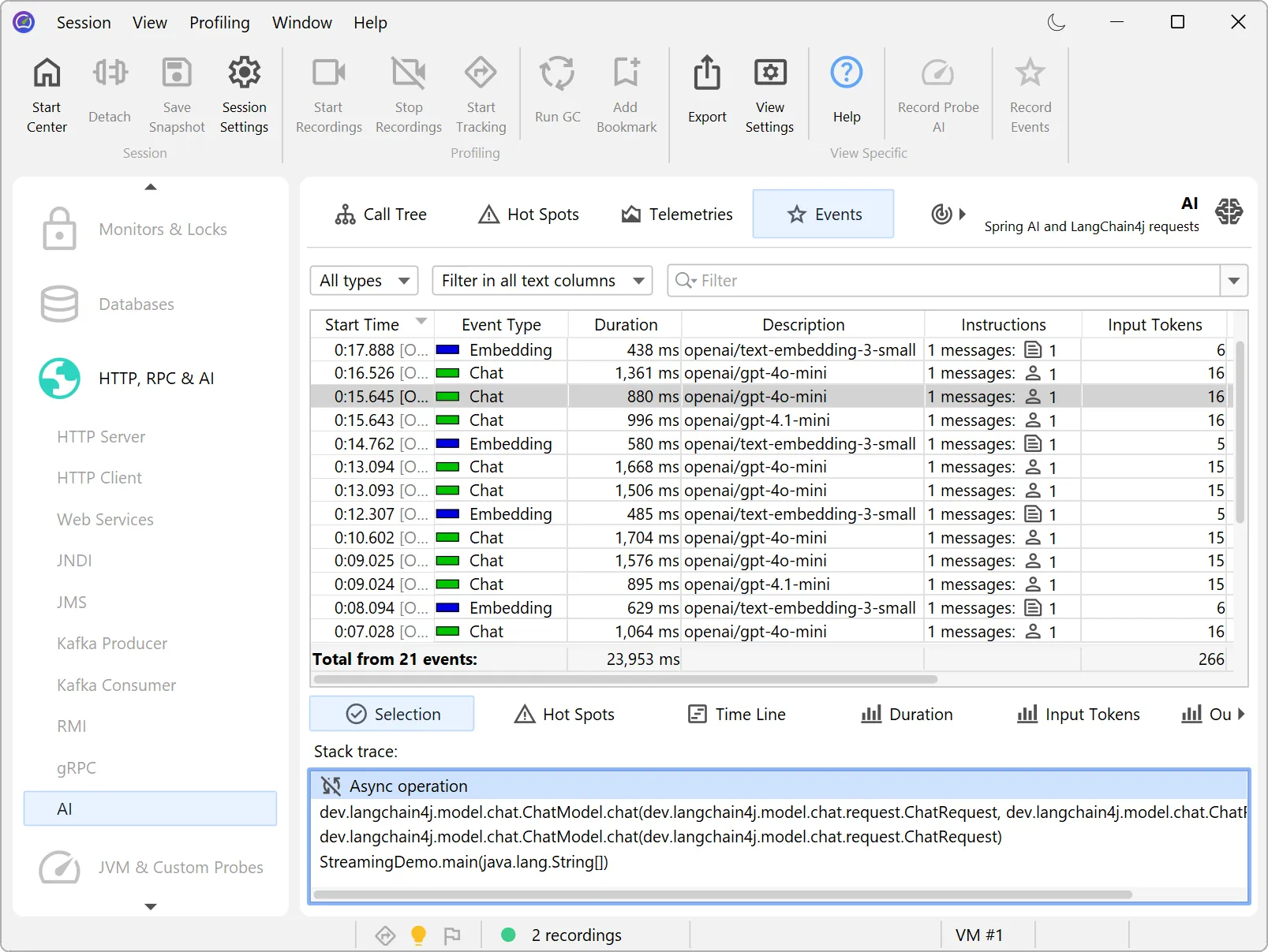Toggle dark mode moon icon
This screenshot has width=1268, height=952.
coord(1057,22)
